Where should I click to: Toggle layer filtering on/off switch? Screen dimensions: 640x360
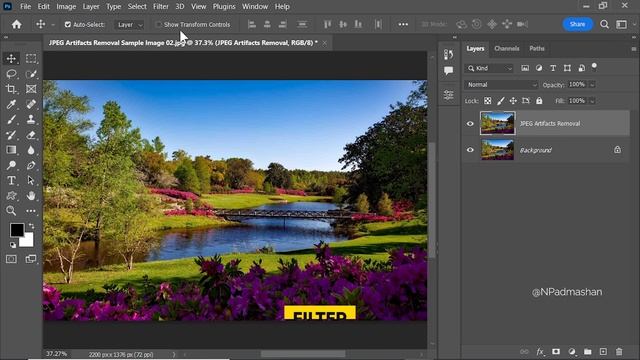pos(594,67)
